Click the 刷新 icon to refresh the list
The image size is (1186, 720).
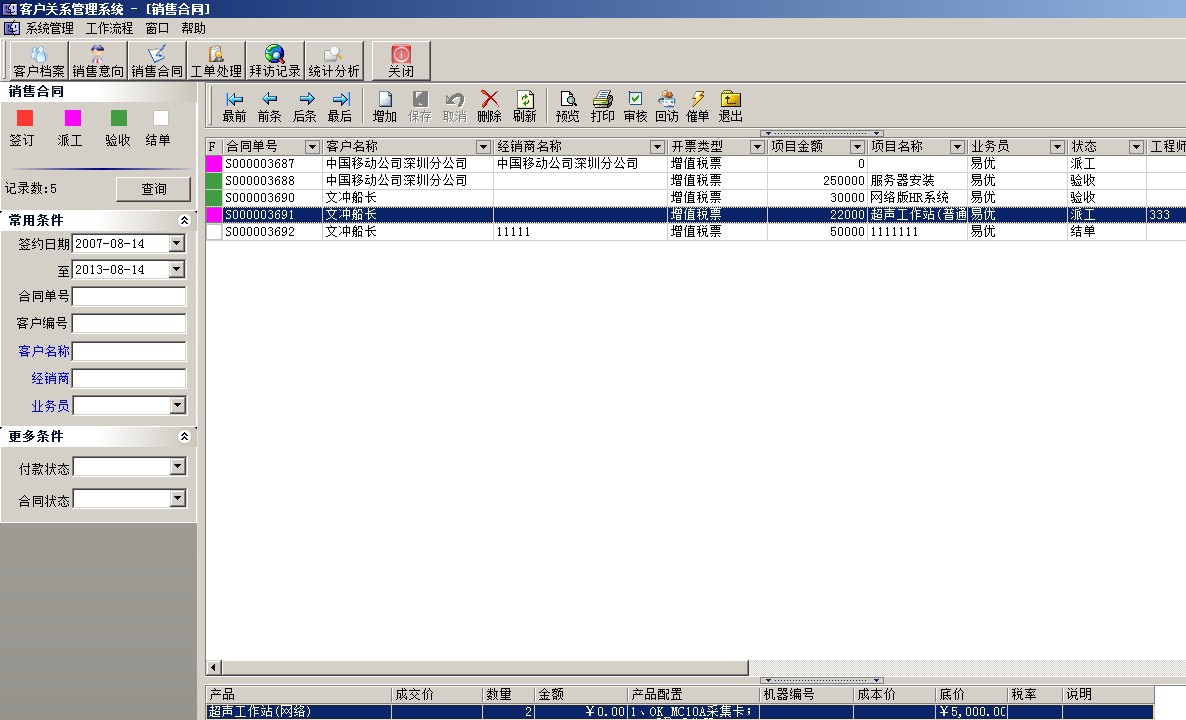[526, 105]
